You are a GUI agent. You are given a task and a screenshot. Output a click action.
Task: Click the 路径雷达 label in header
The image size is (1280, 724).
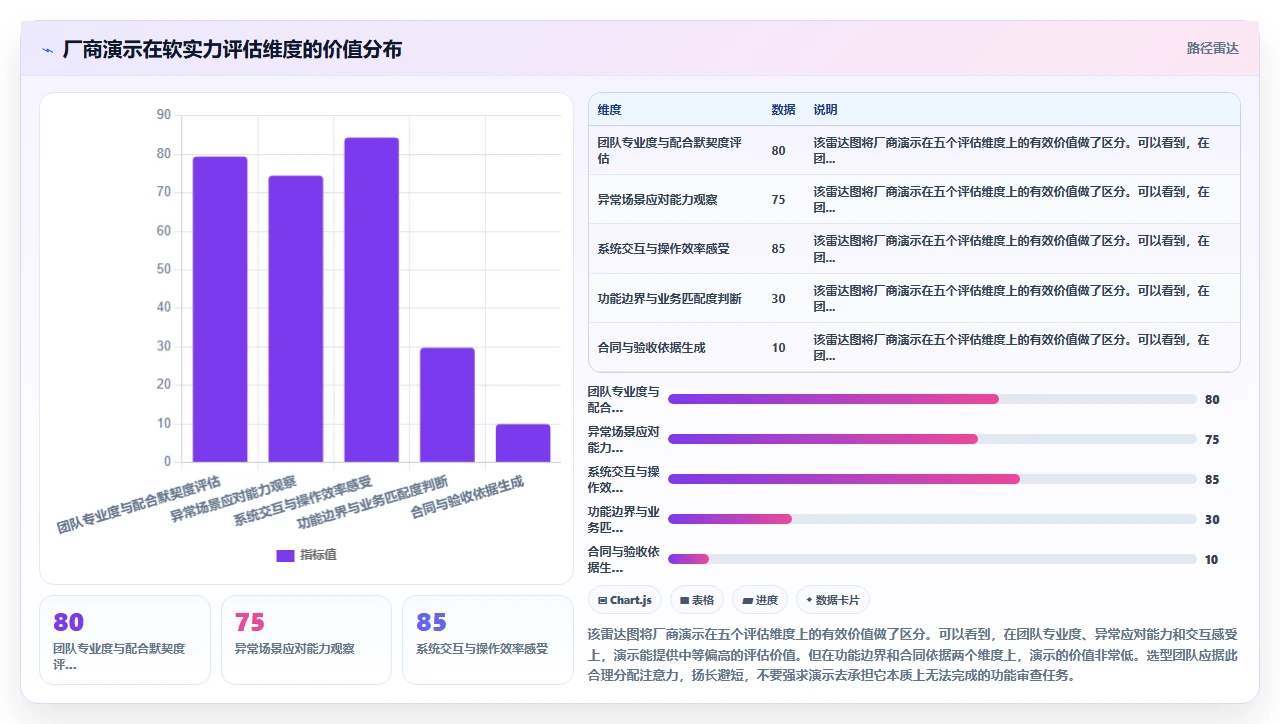pos(1212,48)
